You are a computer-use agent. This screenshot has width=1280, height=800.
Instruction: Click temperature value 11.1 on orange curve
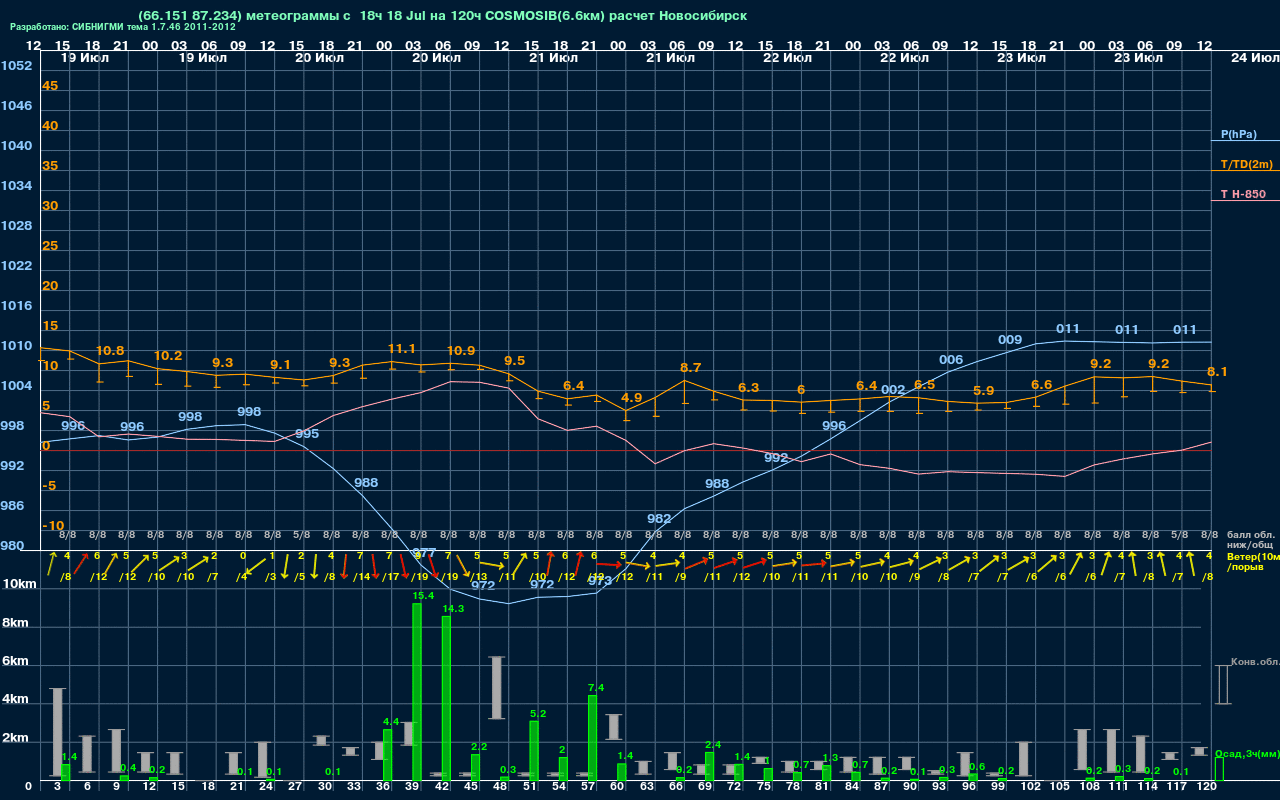pyautogui.click(x=401, y=349)
